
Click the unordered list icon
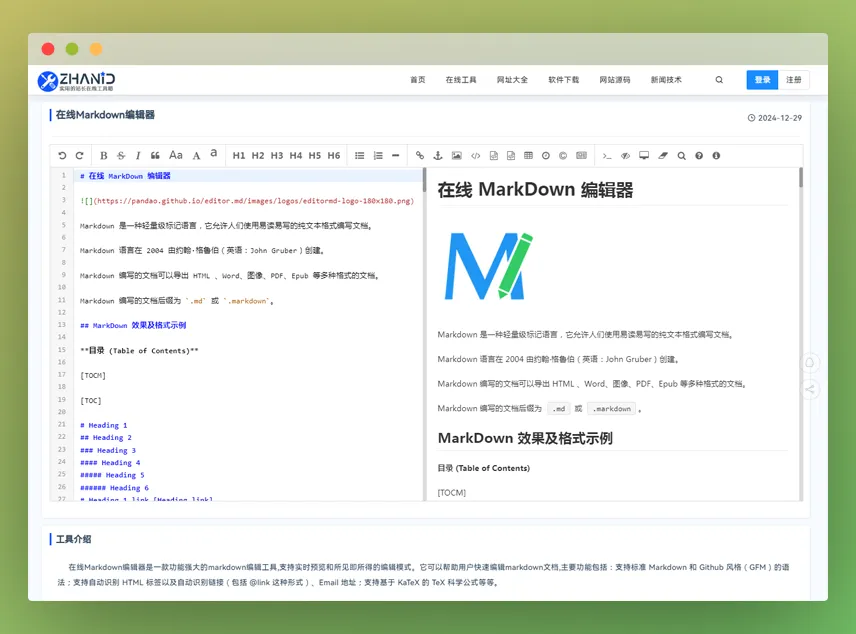click(x=361, y=155)
